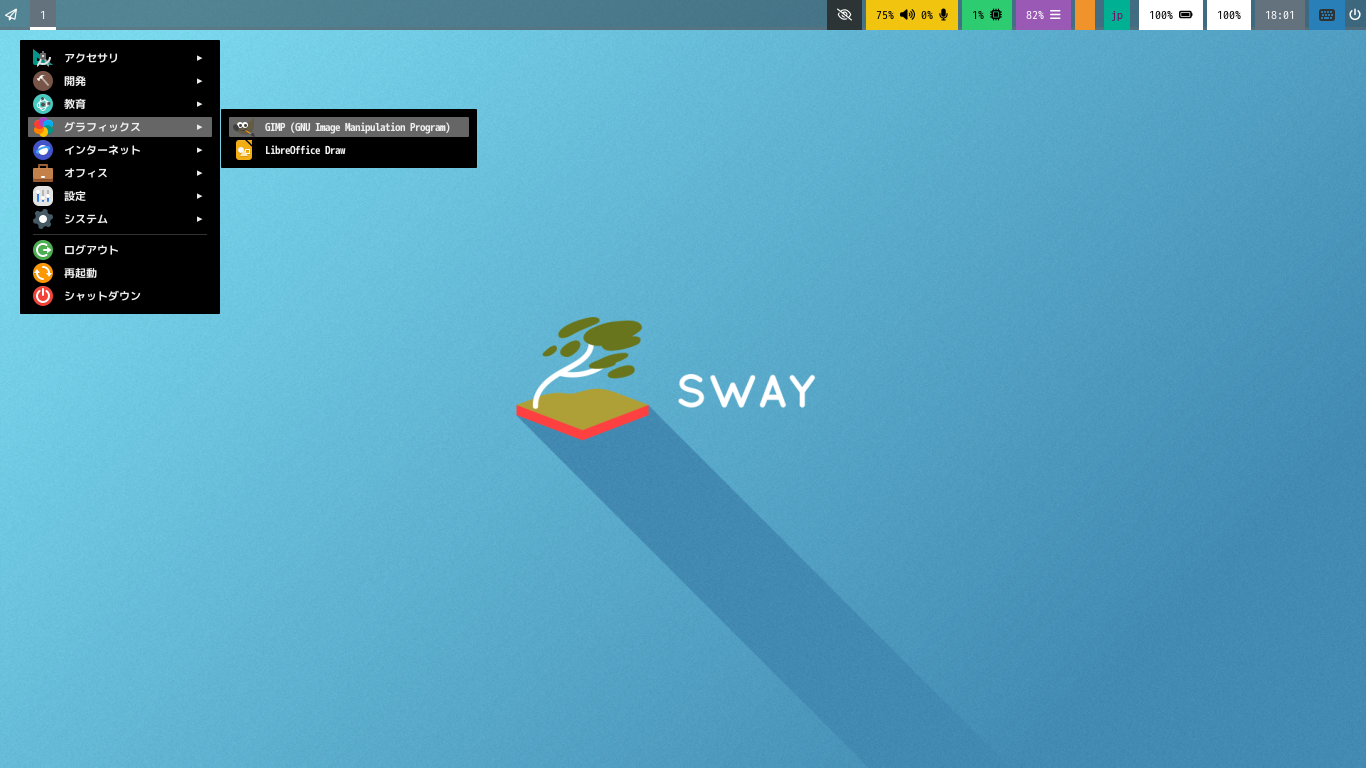Click the hammer icon for 開発
The width and height of the screenshot is (1366, 768).
pyautogui.click(x=43, y=81)
